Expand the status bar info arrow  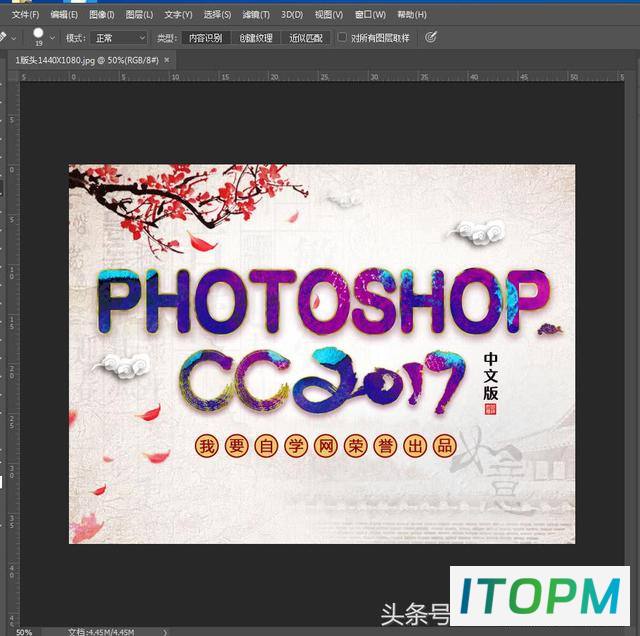(165, 632)
